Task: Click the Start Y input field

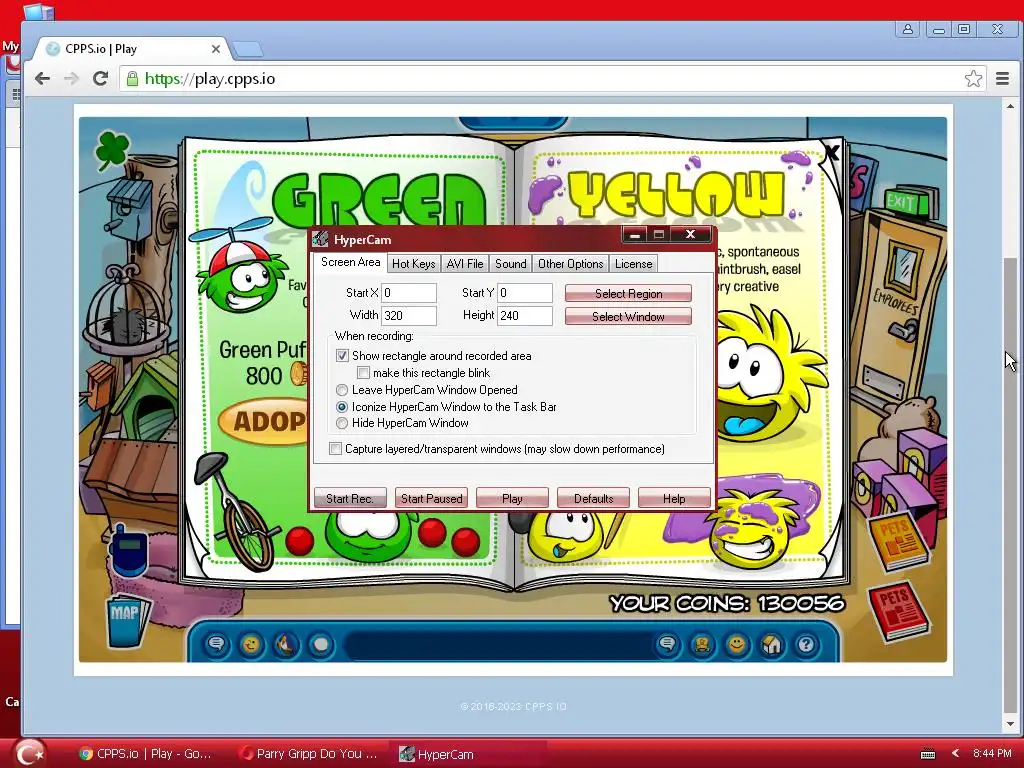Action: (x=525, y=293)
